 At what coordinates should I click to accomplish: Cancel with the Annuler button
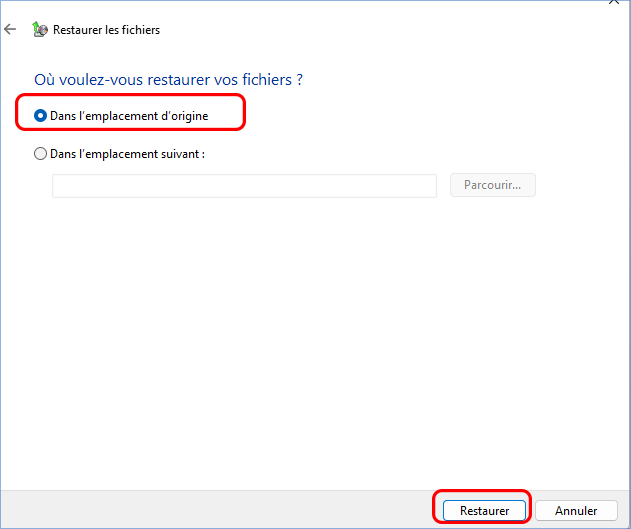click(x=576, y=510)
